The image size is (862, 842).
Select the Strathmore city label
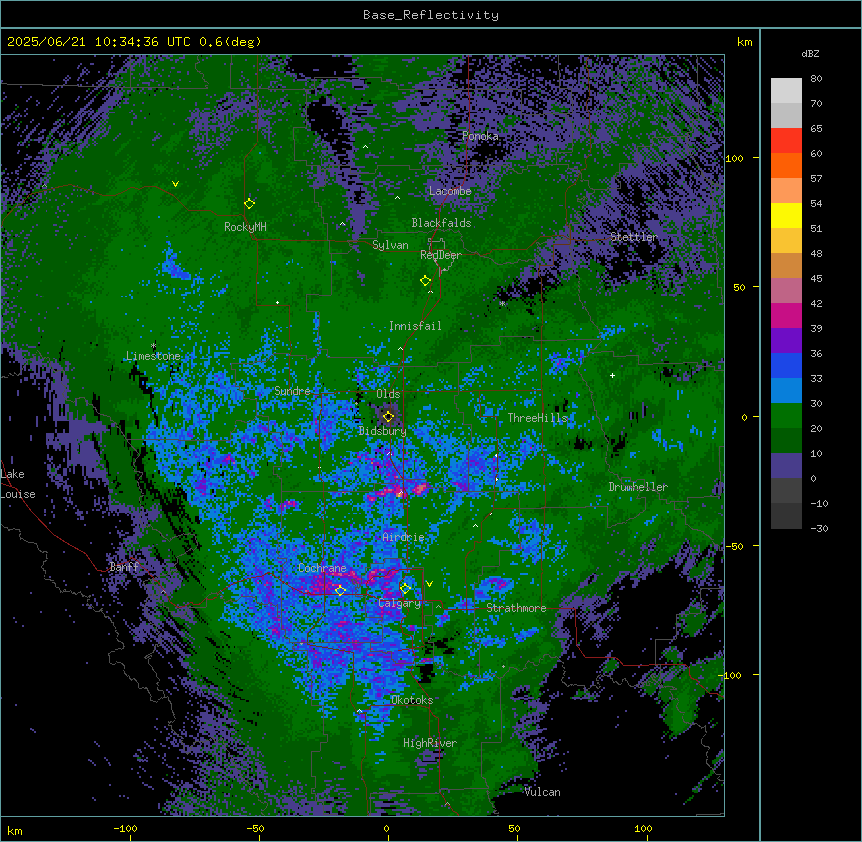point(516,608)
